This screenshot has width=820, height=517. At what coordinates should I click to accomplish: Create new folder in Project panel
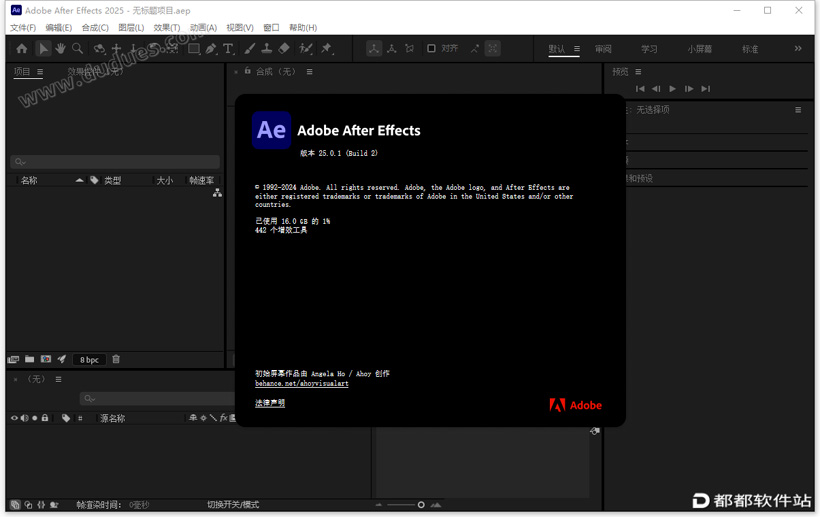point(30,359)
